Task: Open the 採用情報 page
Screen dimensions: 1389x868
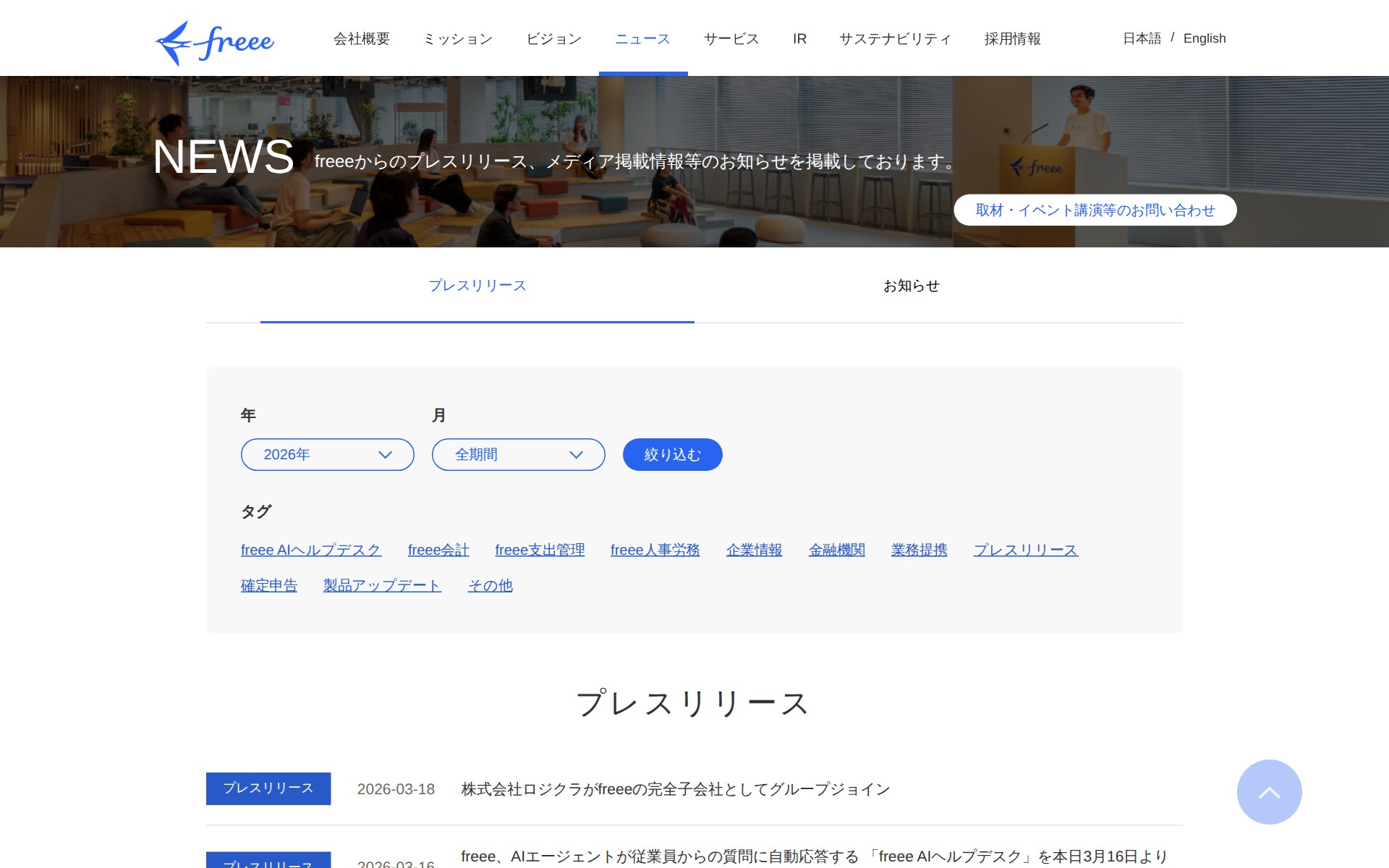Action: click(1012, 39)
